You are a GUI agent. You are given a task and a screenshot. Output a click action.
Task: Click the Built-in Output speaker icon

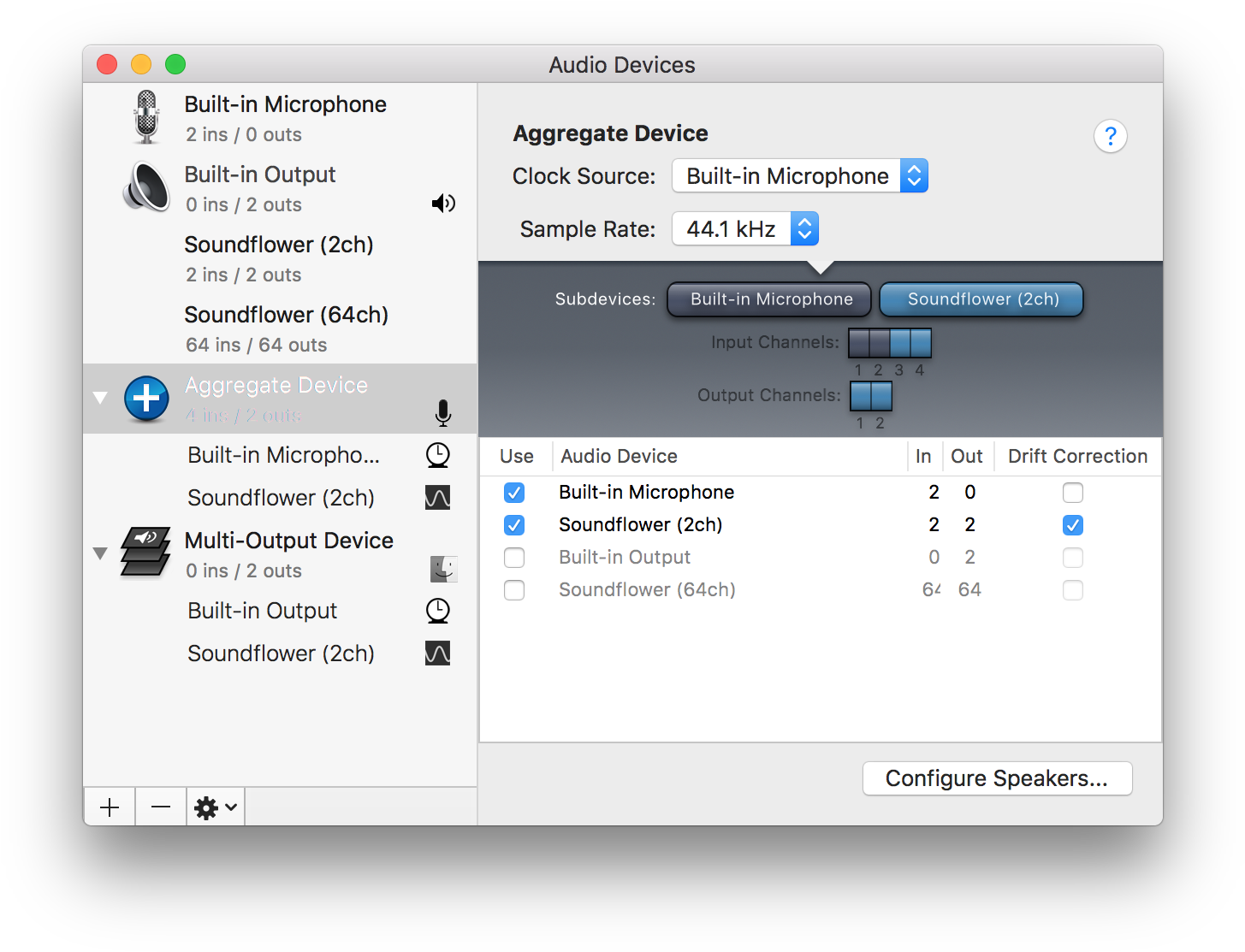coord(147,187)
